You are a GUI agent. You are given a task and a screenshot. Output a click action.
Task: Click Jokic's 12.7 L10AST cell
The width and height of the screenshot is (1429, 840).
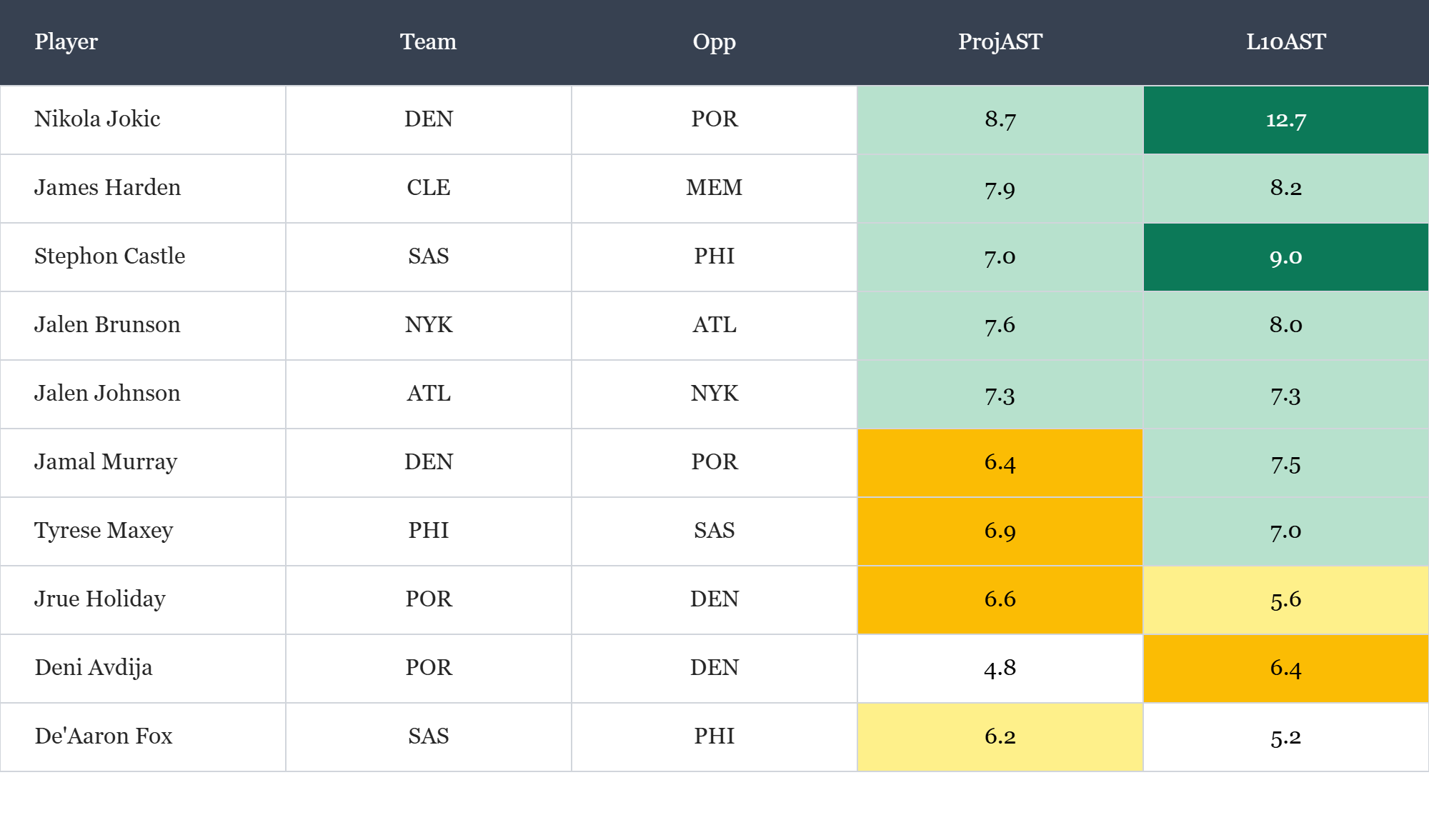point(1285,120)
